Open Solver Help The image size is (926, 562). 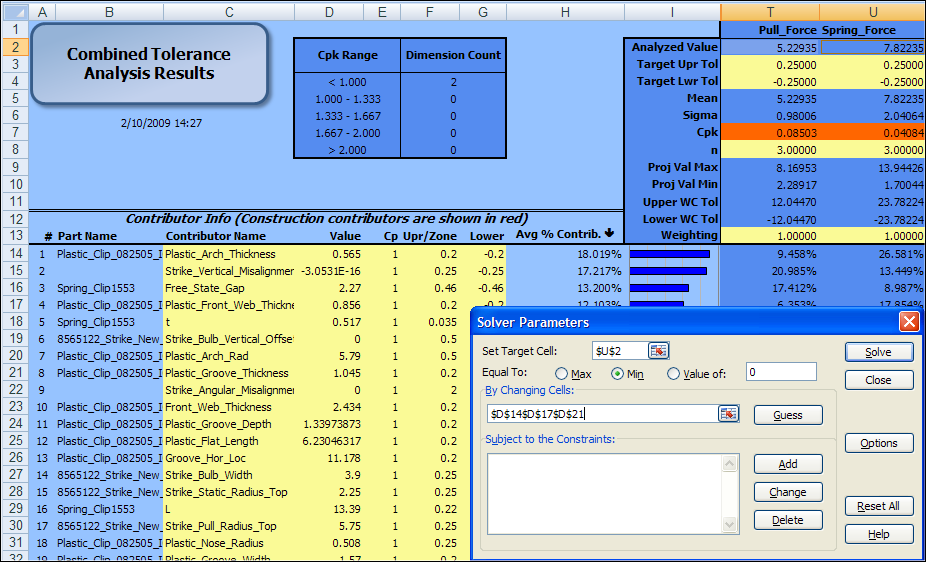[x=878, y=534]
